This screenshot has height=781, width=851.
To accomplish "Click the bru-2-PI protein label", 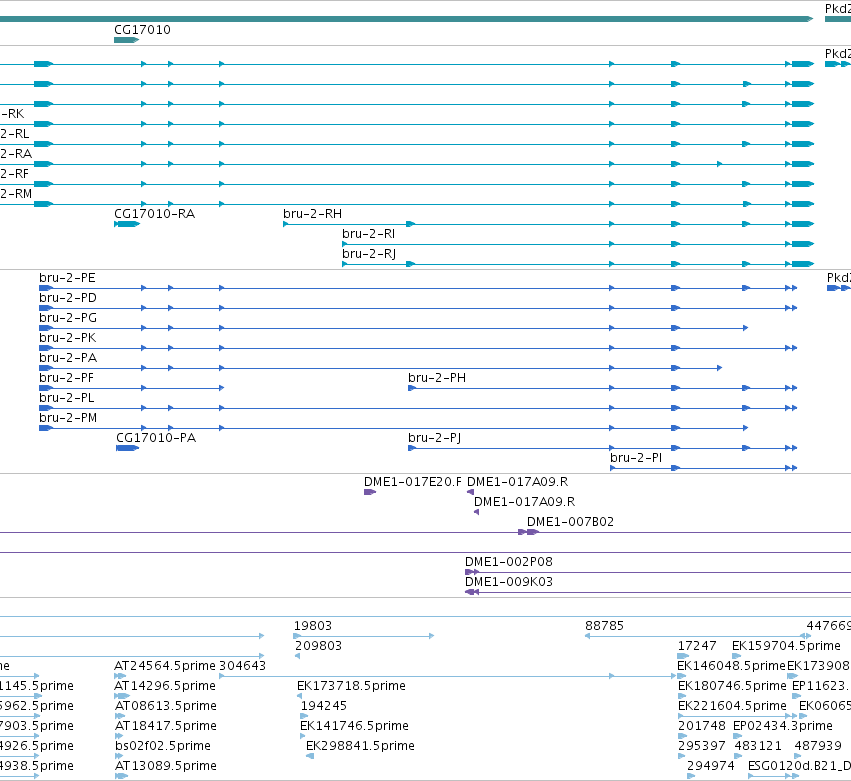I will (636, 458).
